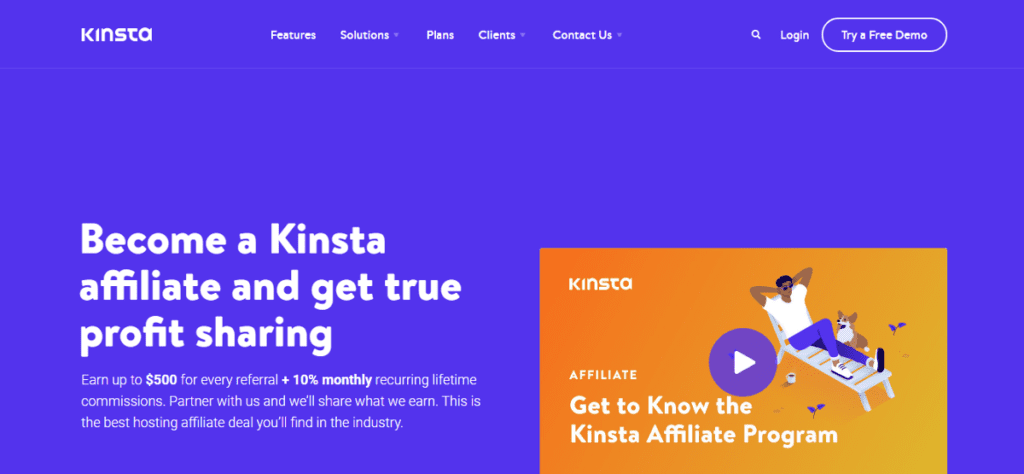Open the Features menu item
The image size is (1024, 474).
pyautogui.click(x=293, y=35)
